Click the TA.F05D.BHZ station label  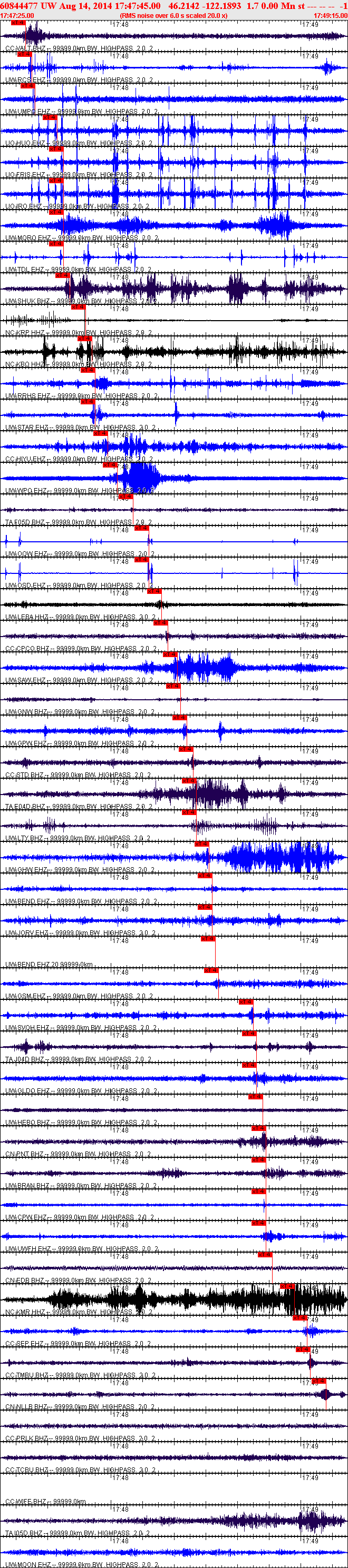(x=79, y=522)
